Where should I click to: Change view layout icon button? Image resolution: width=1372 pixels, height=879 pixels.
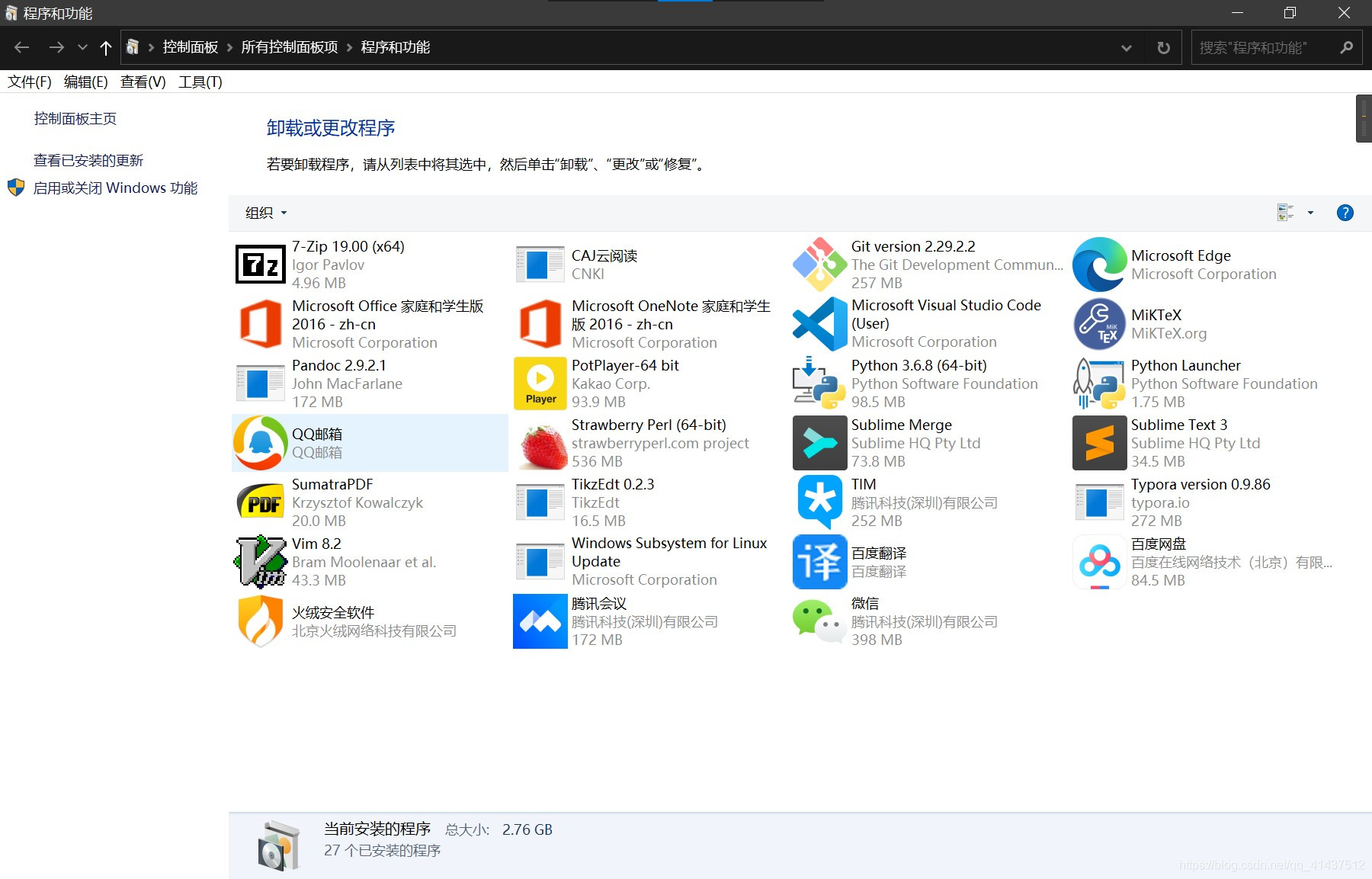pyautogui.click(x=1286, y=213)
